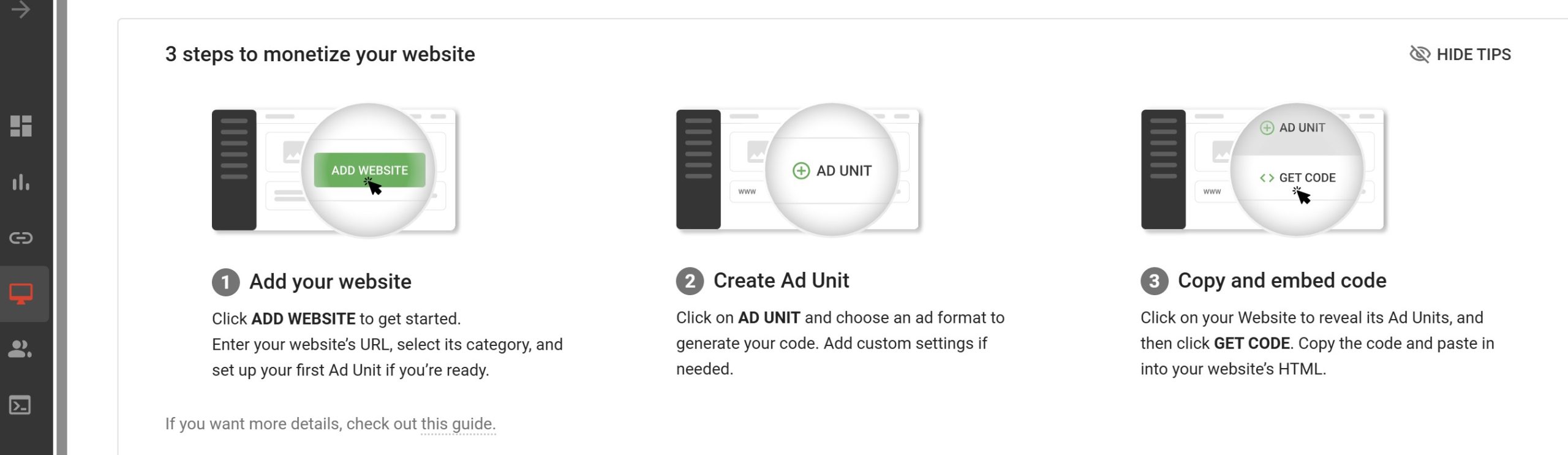Open the API terminal icon in the sidebar
This screenshot has height=455, width=1568.
(x=21, y=405)
